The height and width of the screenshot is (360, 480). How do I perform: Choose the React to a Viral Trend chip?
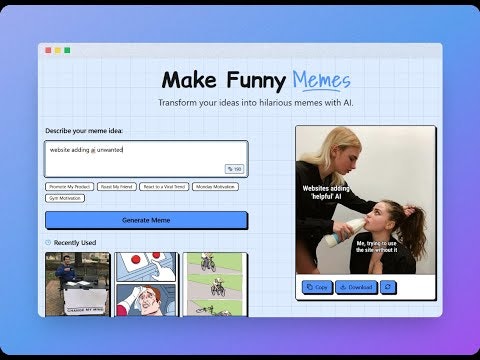pos(164,187)
